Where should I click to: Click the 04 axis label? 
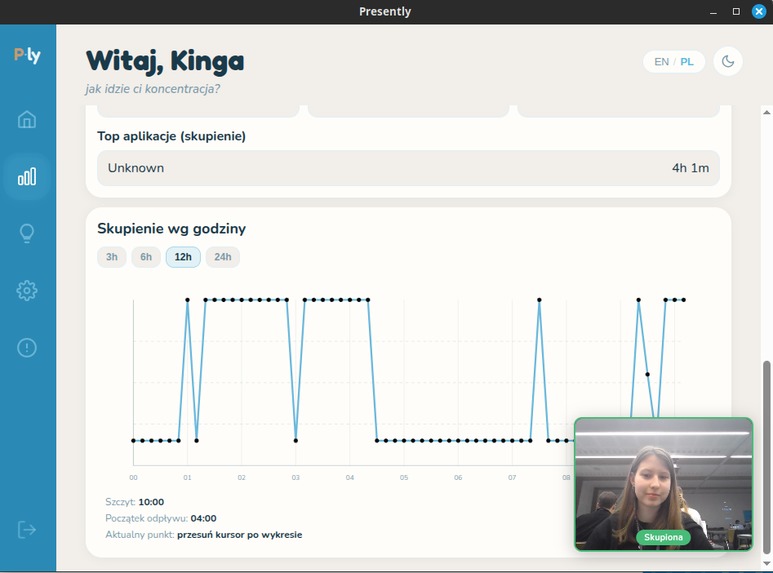pos(350,477)
